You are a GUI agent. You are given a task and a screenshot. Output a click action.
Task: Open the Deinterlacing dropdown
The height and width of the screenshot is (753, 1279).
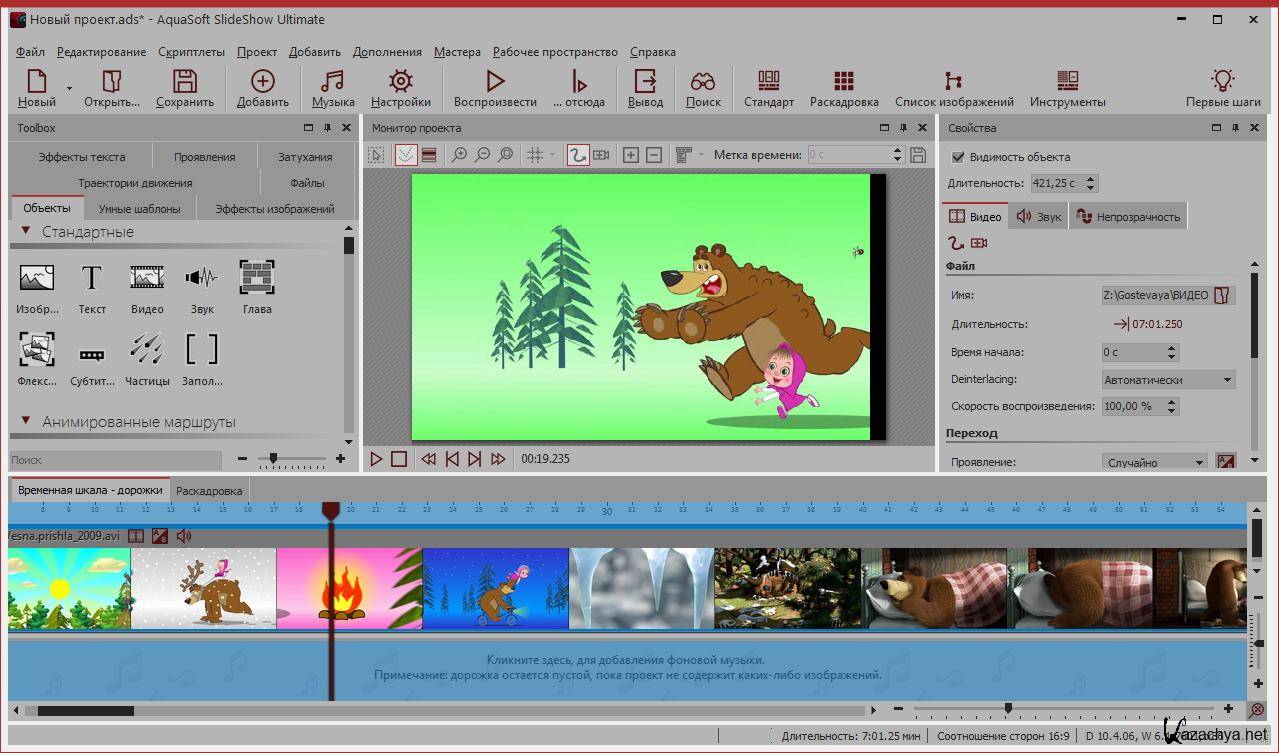pos(1167,380)
